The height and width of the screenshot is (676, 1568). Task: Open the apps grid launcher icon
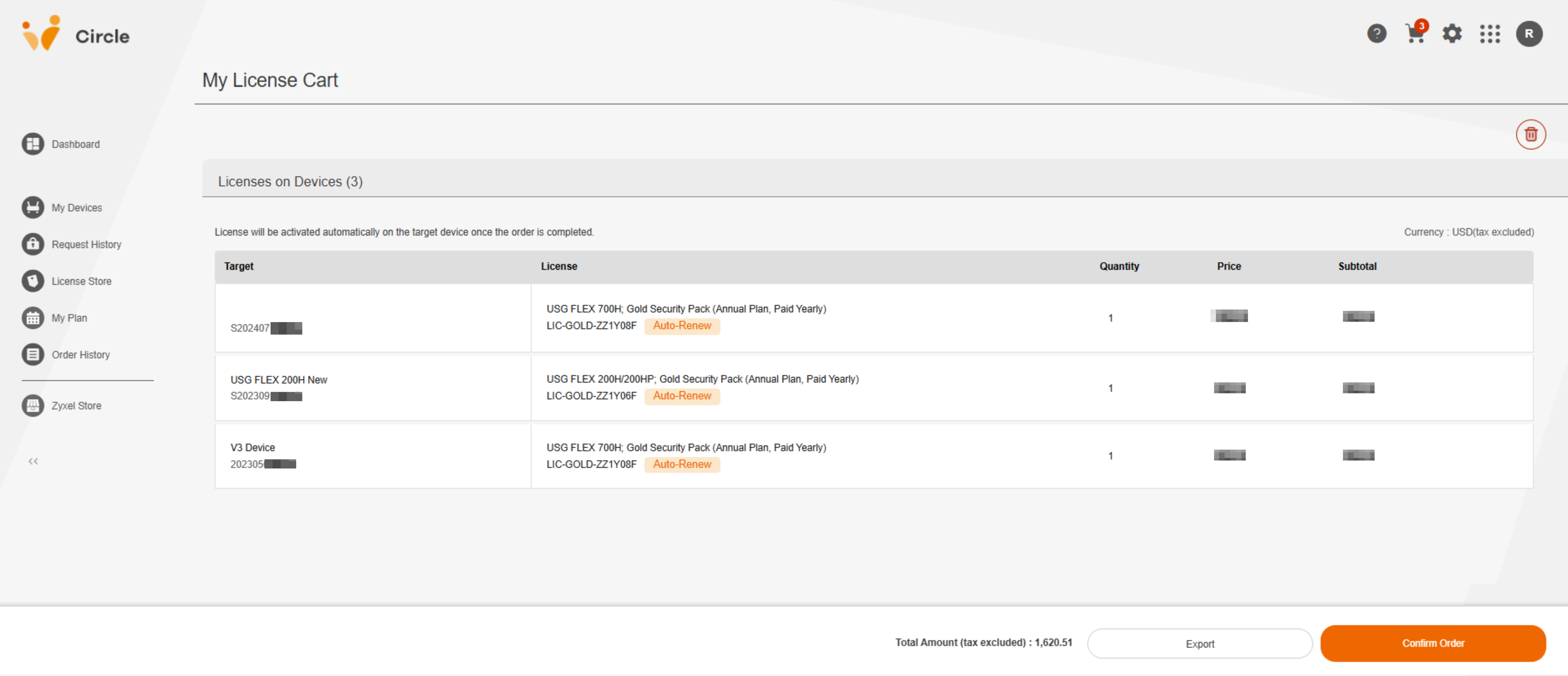pyautogui.click(x=1490, y=33)
